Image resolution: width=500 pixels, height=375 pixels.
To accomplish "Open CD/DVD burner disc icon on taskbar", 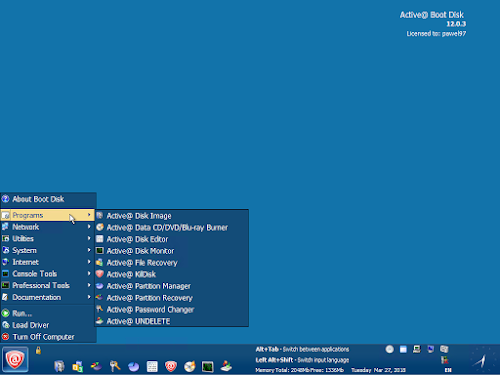I will point(189,366).
